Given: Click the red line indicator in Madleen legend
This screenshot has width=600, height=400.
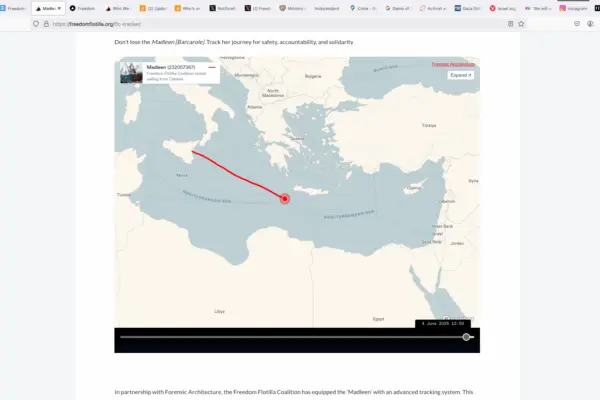Looking at the screenshot, I should click(212, 67).
